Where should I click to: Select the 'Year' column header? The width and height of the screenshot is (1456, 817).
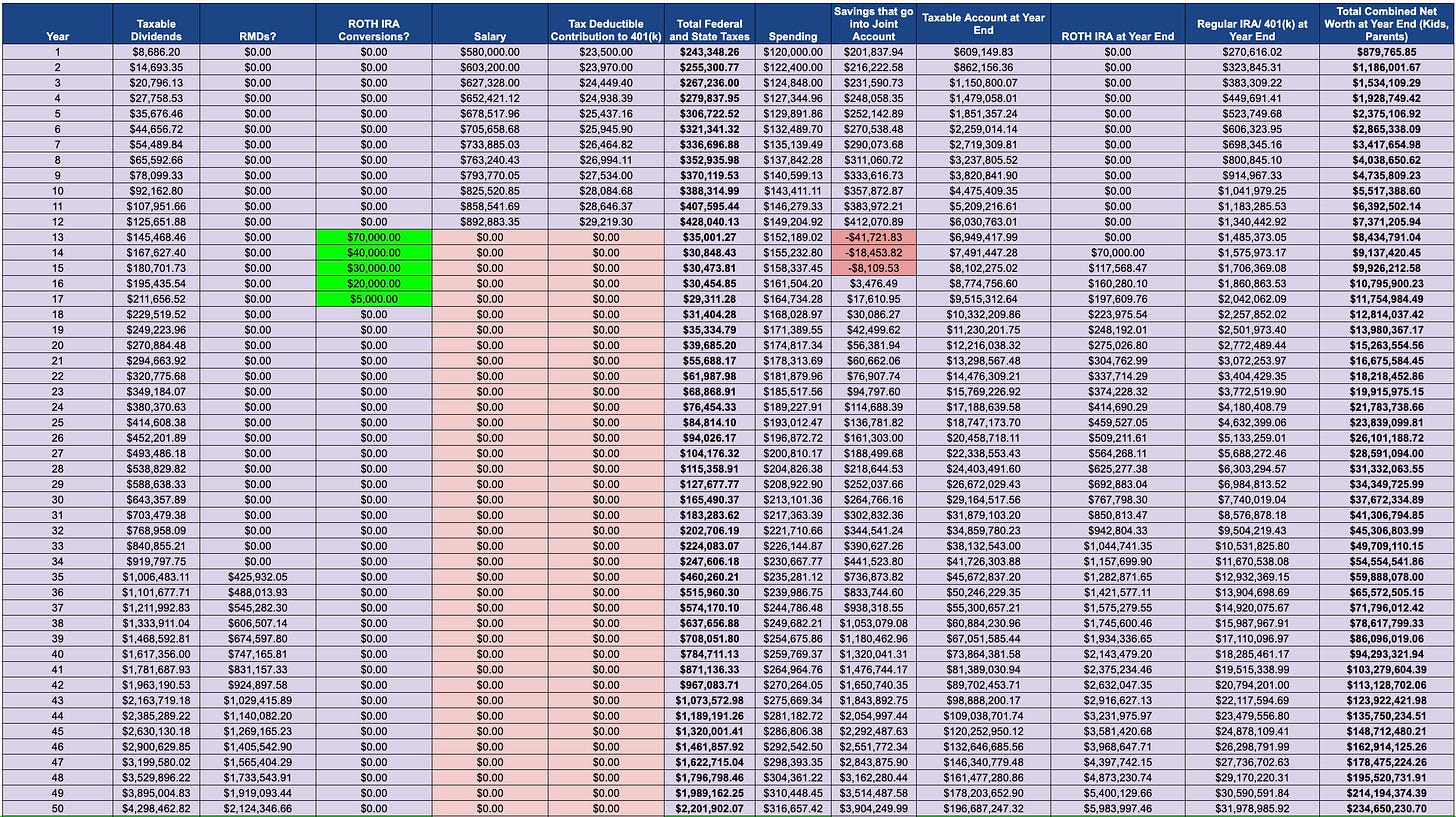click(x=57, y=24)
